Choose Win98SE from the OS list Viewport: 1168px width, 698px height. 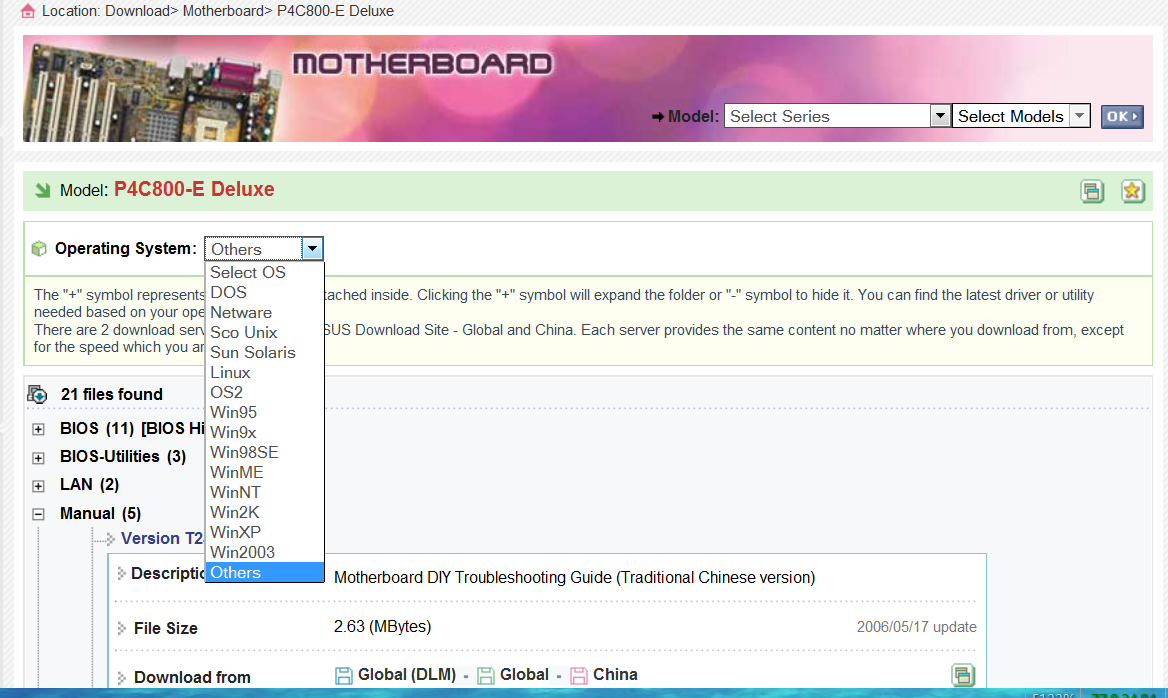click(x=264, y=453)
